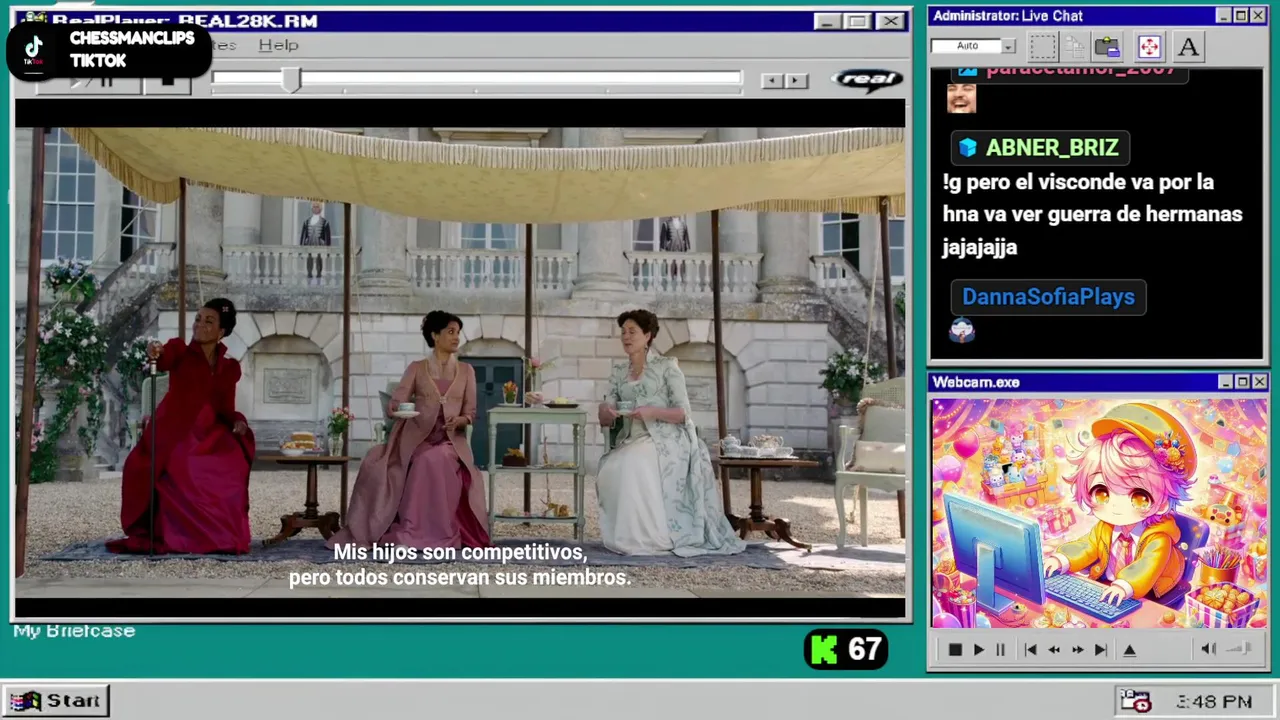The width and height of the screenshot is (1280, 720).
Task: Play the Webcam.exe stream
Action: tap(978, 650)
